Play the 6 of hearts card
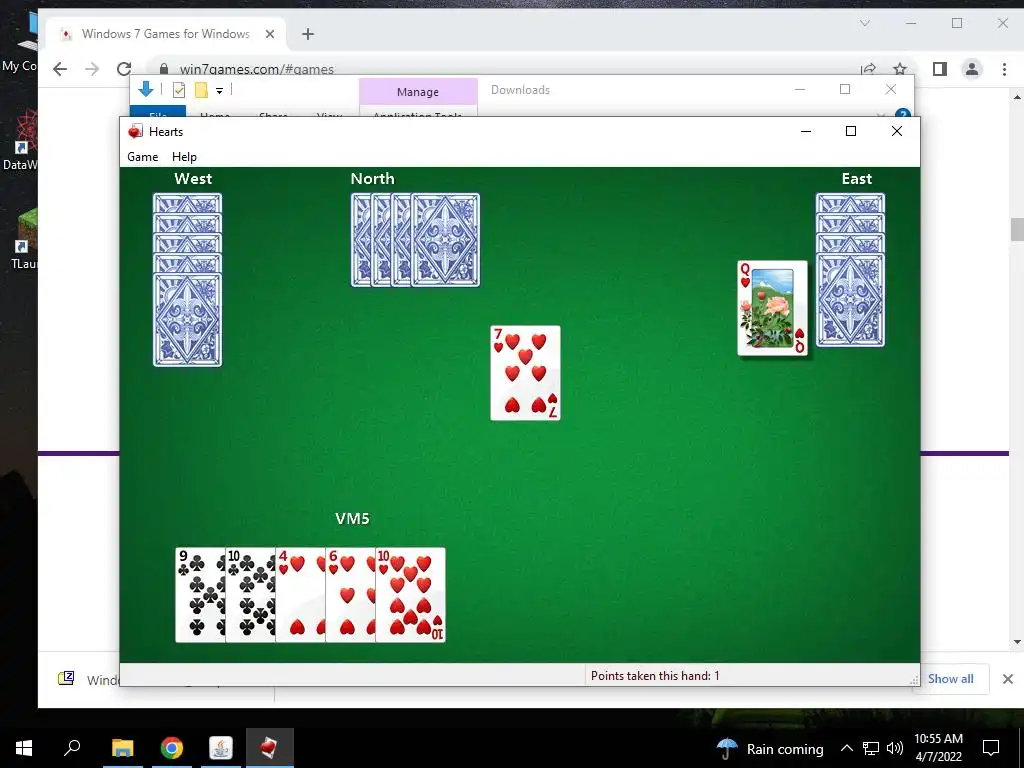This screenshot has width=1024, height=768. (351, 595)
